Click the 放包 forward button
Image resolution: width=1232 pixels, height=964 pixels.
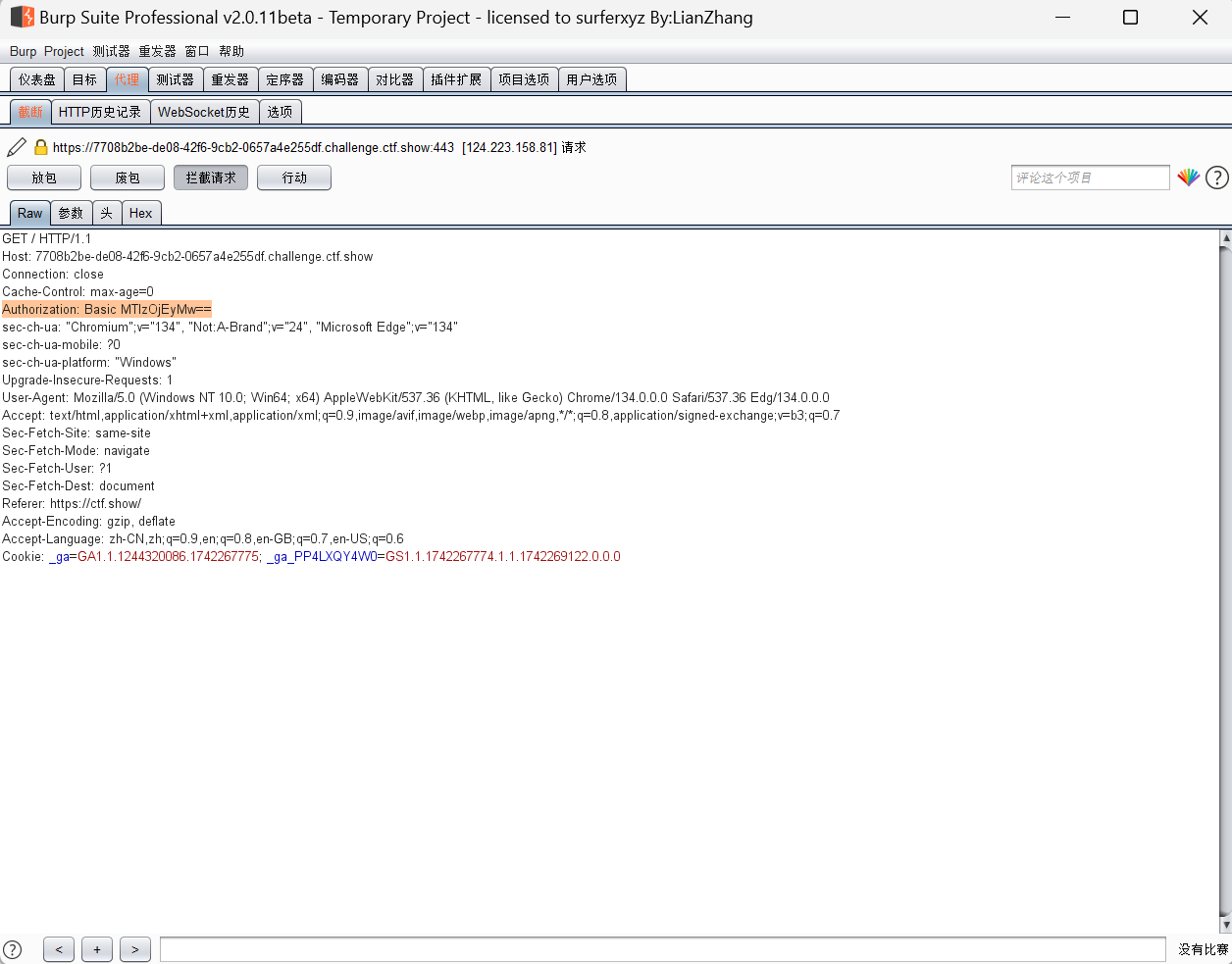tap(44, 178)
